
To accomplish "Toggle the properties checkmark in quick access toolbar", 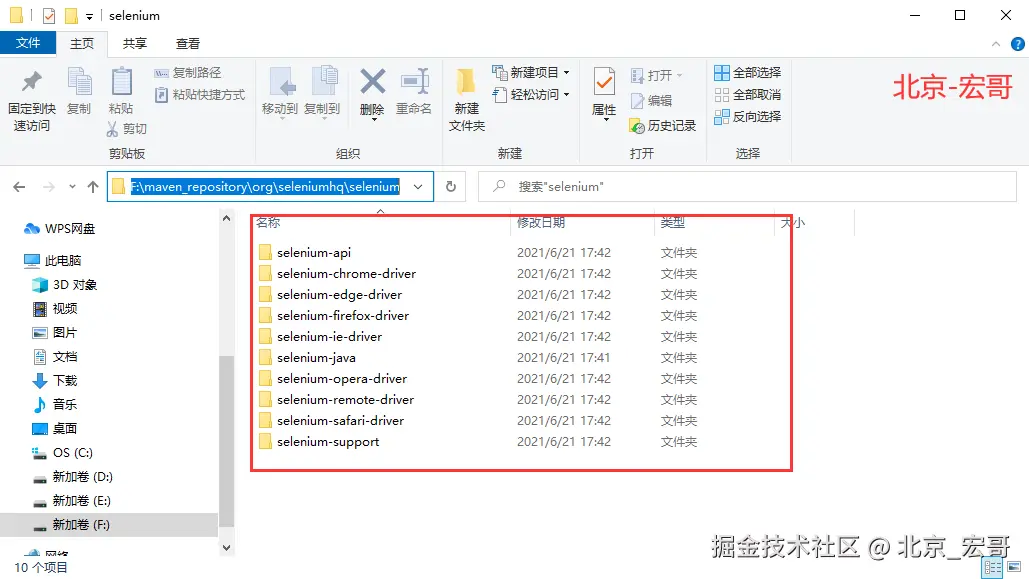I will (49, 15).
